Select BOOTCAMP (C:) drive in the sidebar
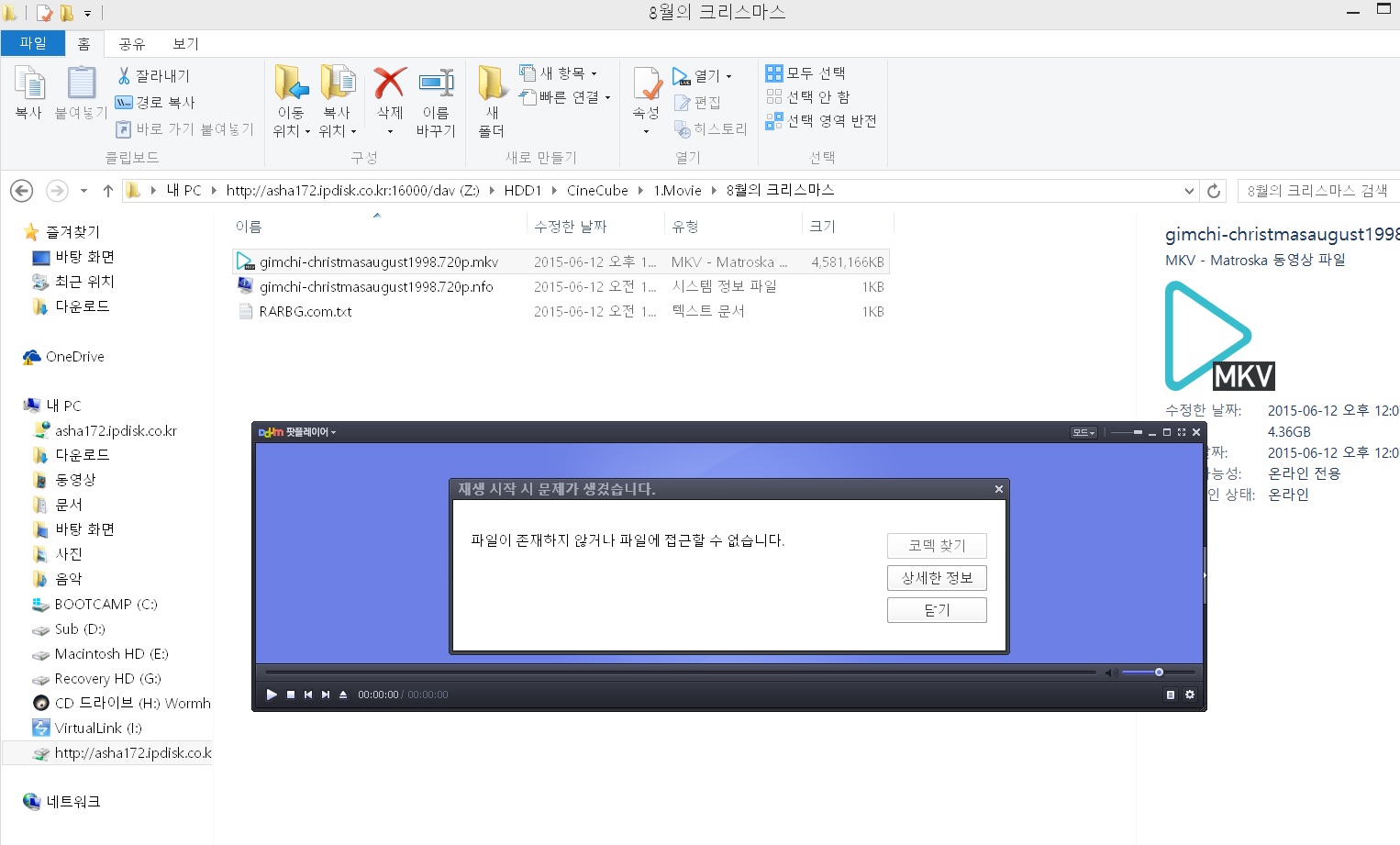This screenshot has width=1400, height=845. tap(94, 605)
